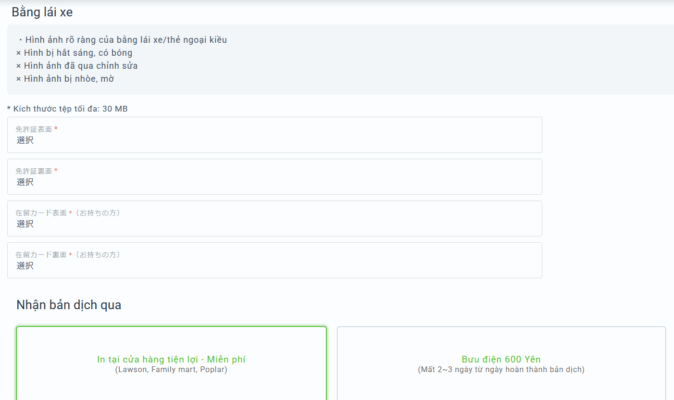Image resolution: width=674 pixels, height=400 pixels.
Task: Click the 免許証裏面 field label
Action: pyautogui.click(x=36, y=171)
